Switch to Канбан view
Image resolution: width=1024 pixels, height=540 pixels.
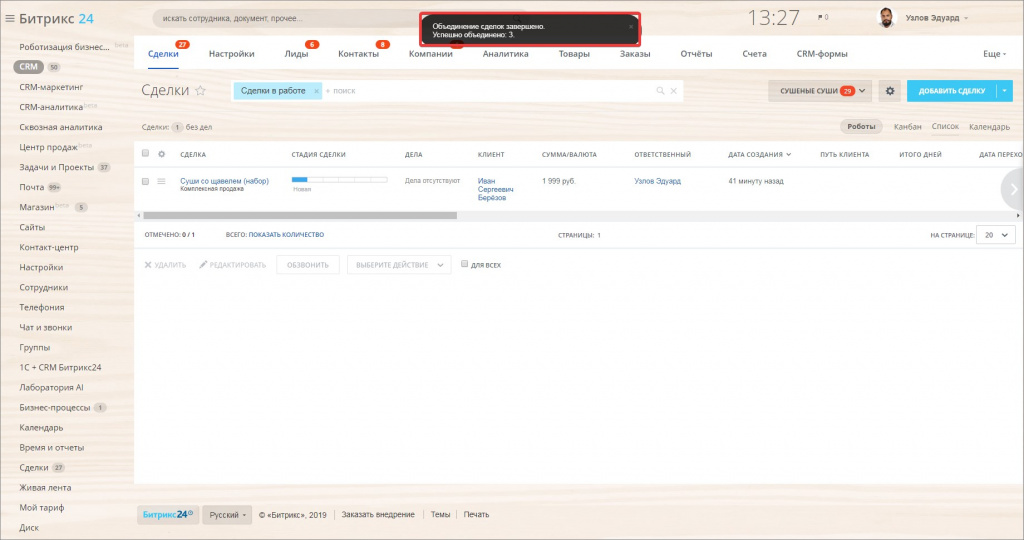pyautogui.click(x=907, y=127)
